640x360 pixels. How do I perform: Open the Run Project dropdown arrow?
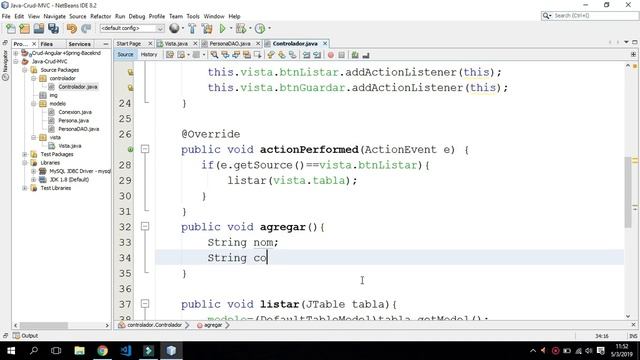231,28
